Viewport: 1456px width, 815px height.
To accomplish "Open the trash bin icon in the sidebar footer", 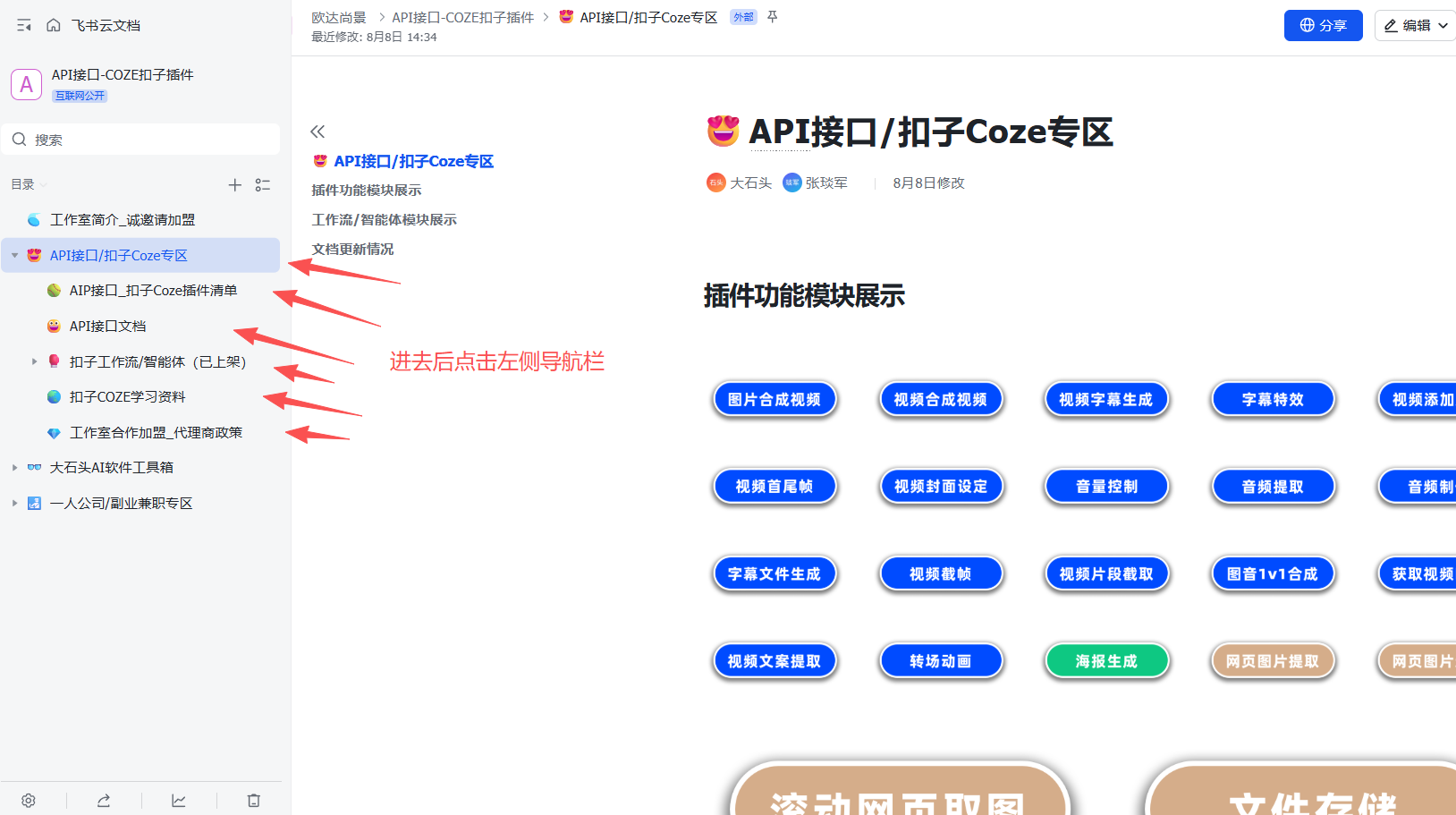I will click(254, 801).
